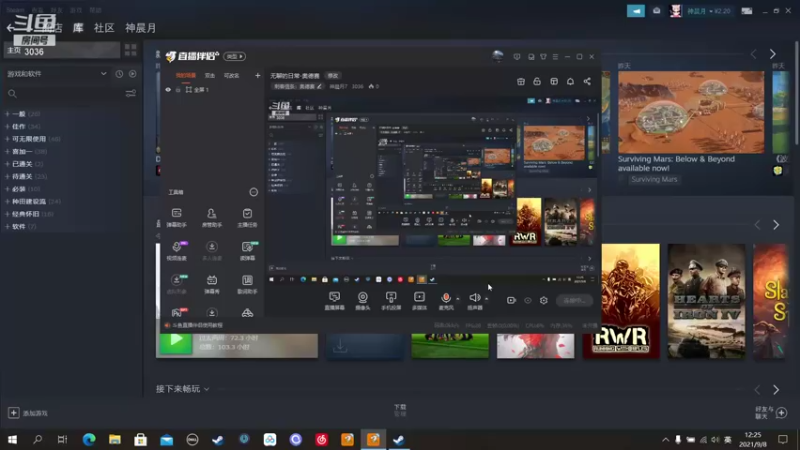This screenshot has width=800, height=450.
Task: Open the Windows Start menu
Action: [x=12, y=439]
